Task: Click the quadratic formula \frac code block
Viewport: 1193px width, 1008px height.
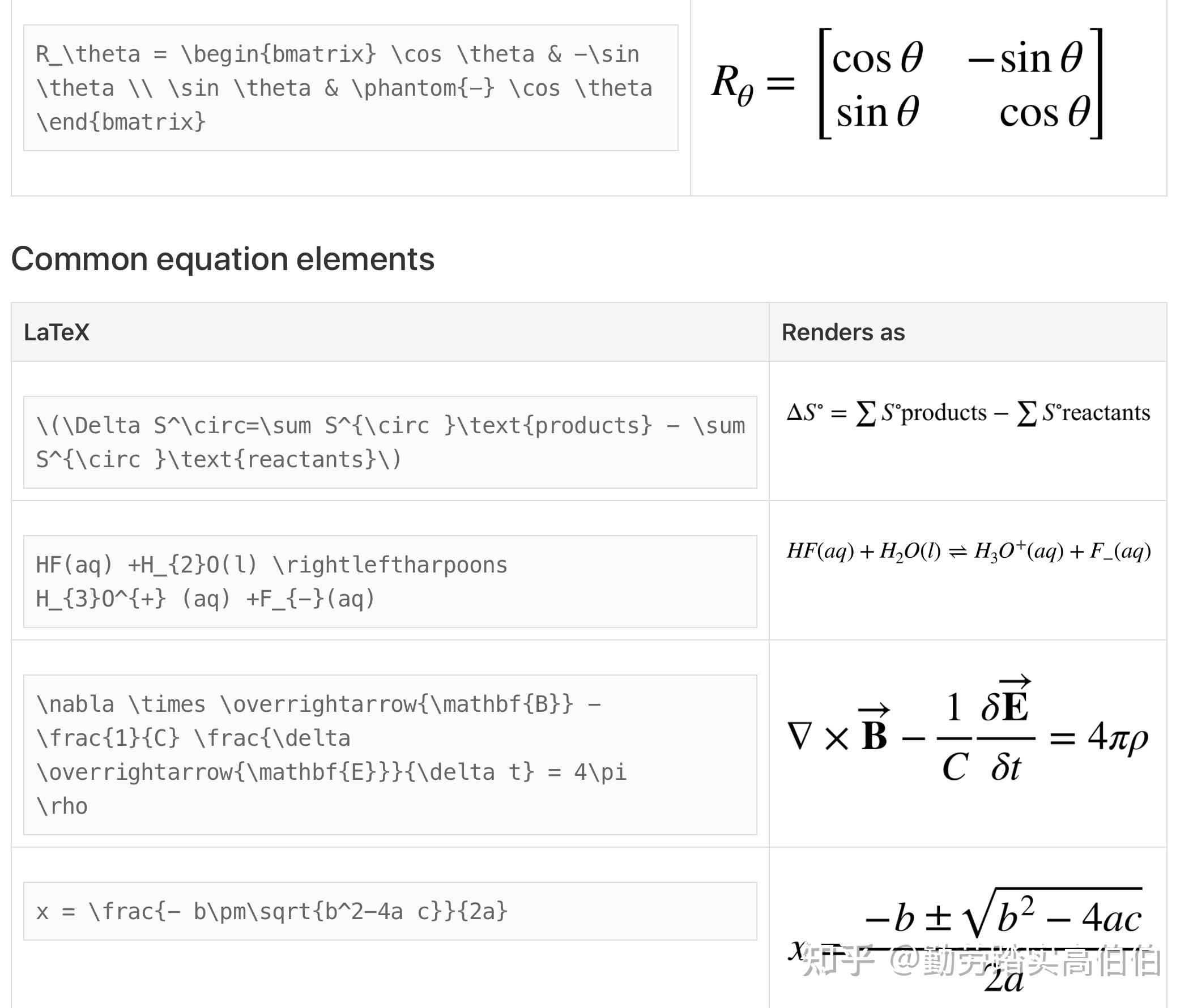Action: [390, 911]
